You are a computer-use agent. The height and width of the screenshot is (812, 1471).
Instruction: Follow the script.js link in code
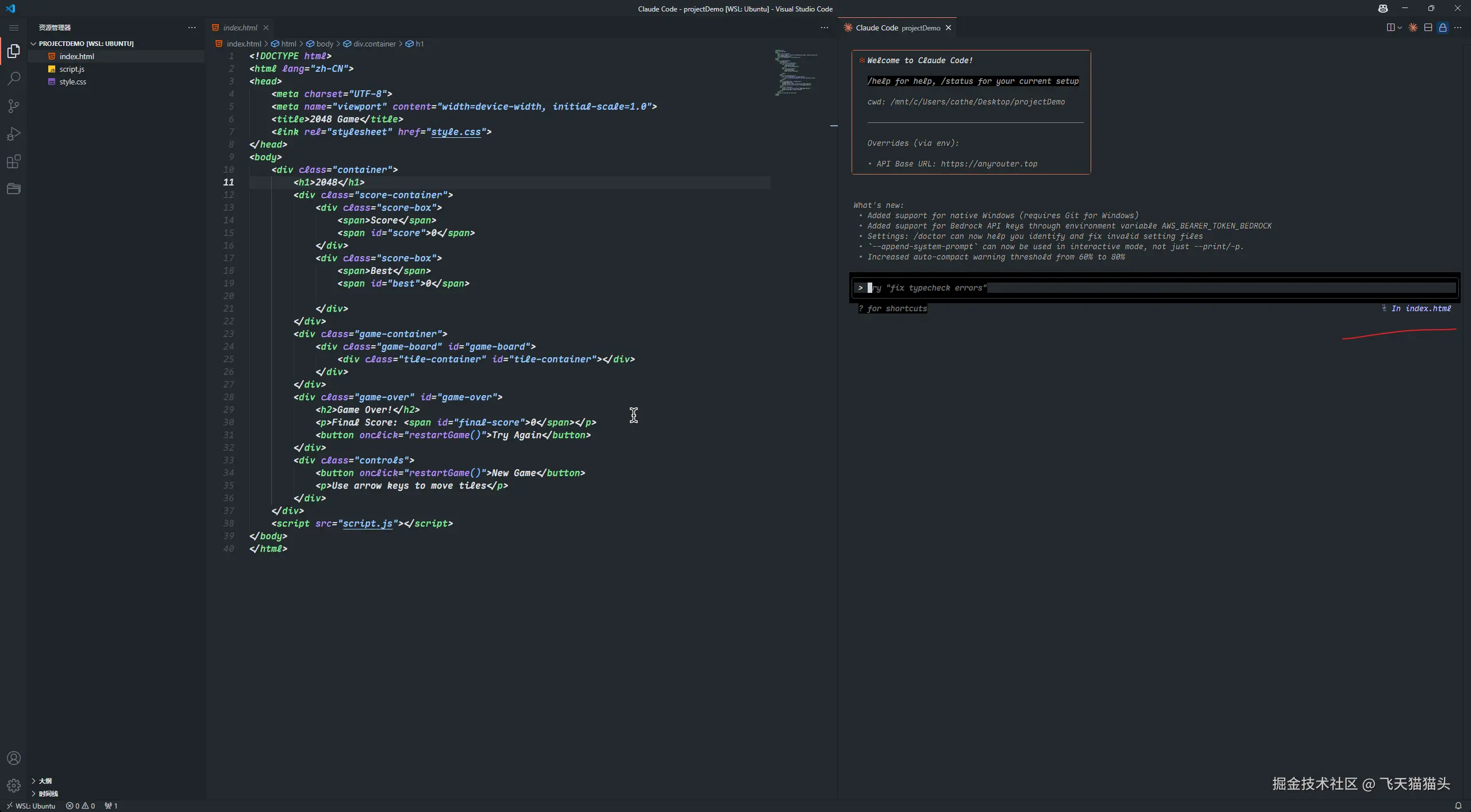pyautogui.click(x=368, y=524)
